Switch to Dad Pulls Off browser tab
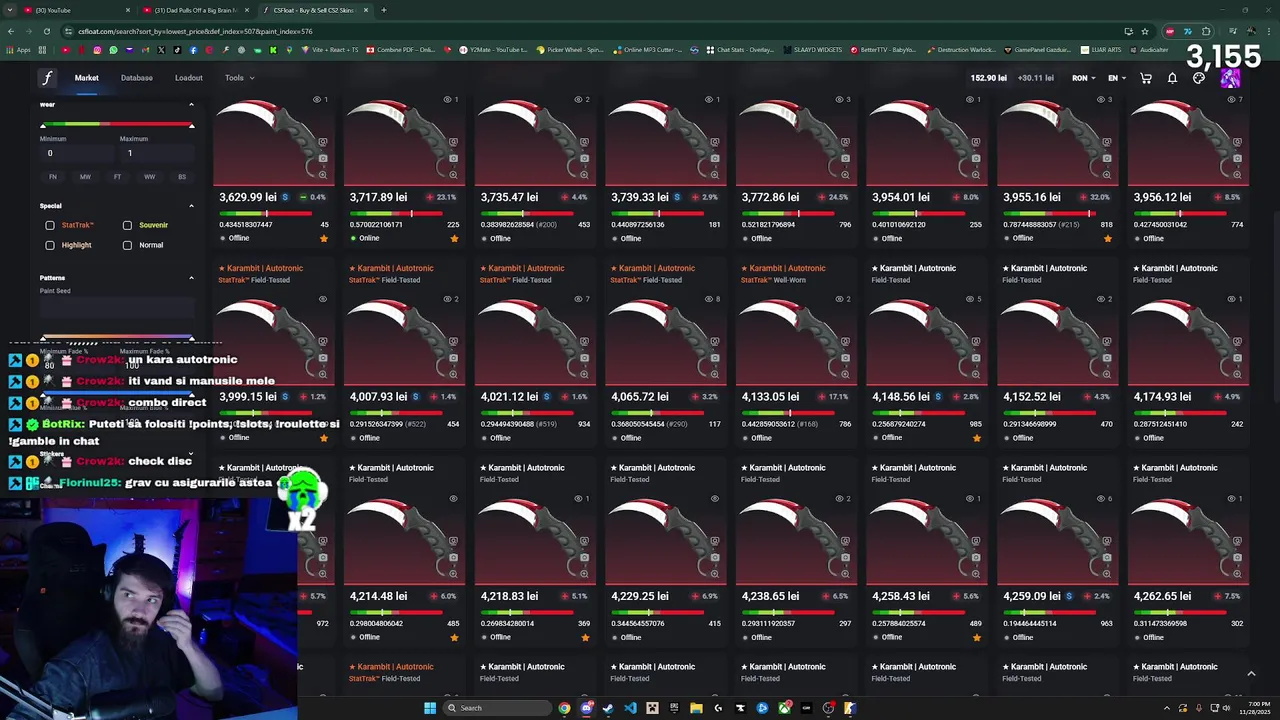 (x=196, y=10)
